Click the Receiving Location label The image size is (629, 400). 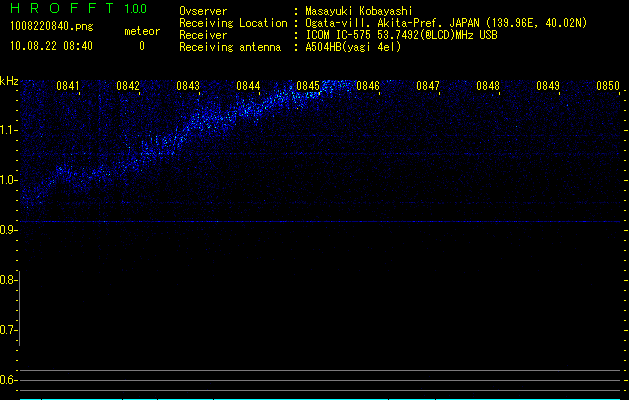click(233, 23)
